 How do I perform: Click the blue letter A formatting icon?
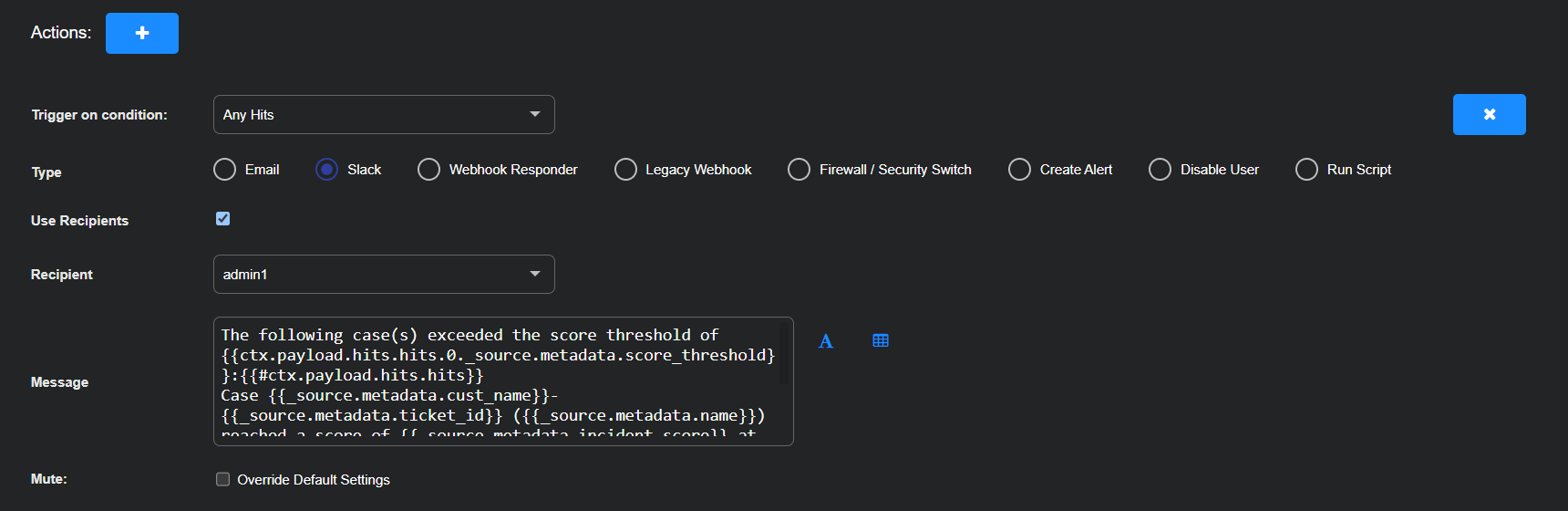pos(826,341)
